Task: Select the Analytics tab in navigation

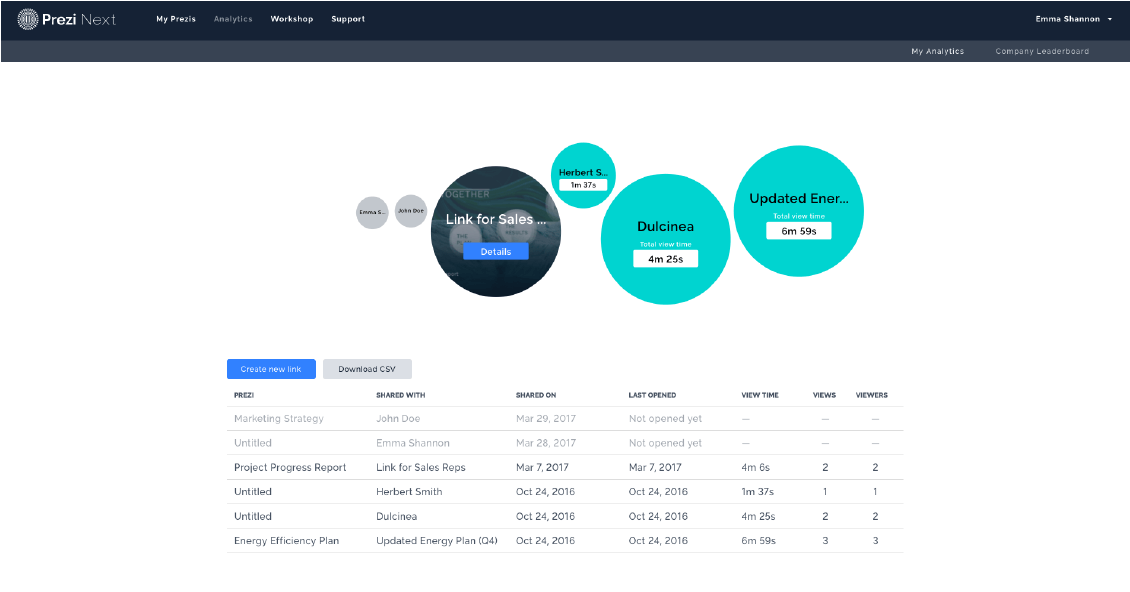Action: pos(233,19)
